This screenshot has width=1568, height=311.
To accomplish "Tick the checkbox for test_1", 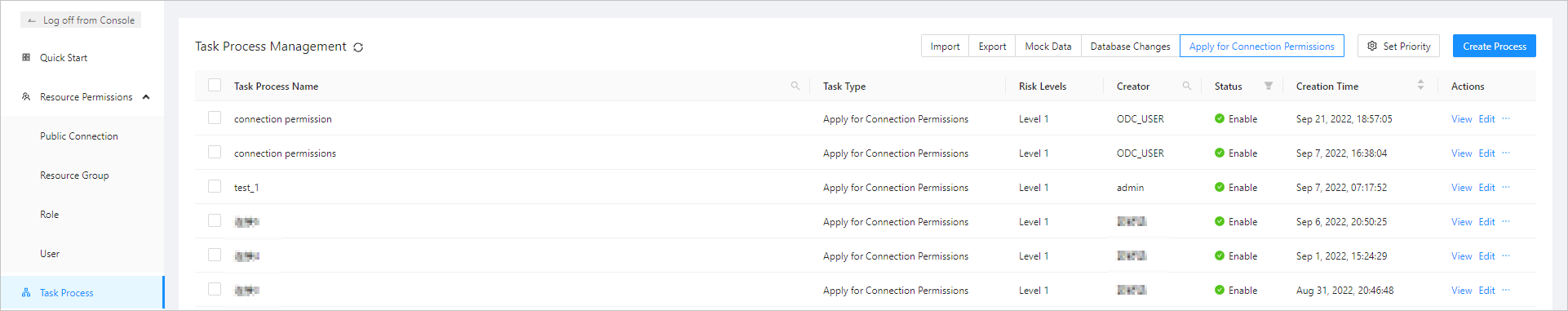I will (215, 186).
